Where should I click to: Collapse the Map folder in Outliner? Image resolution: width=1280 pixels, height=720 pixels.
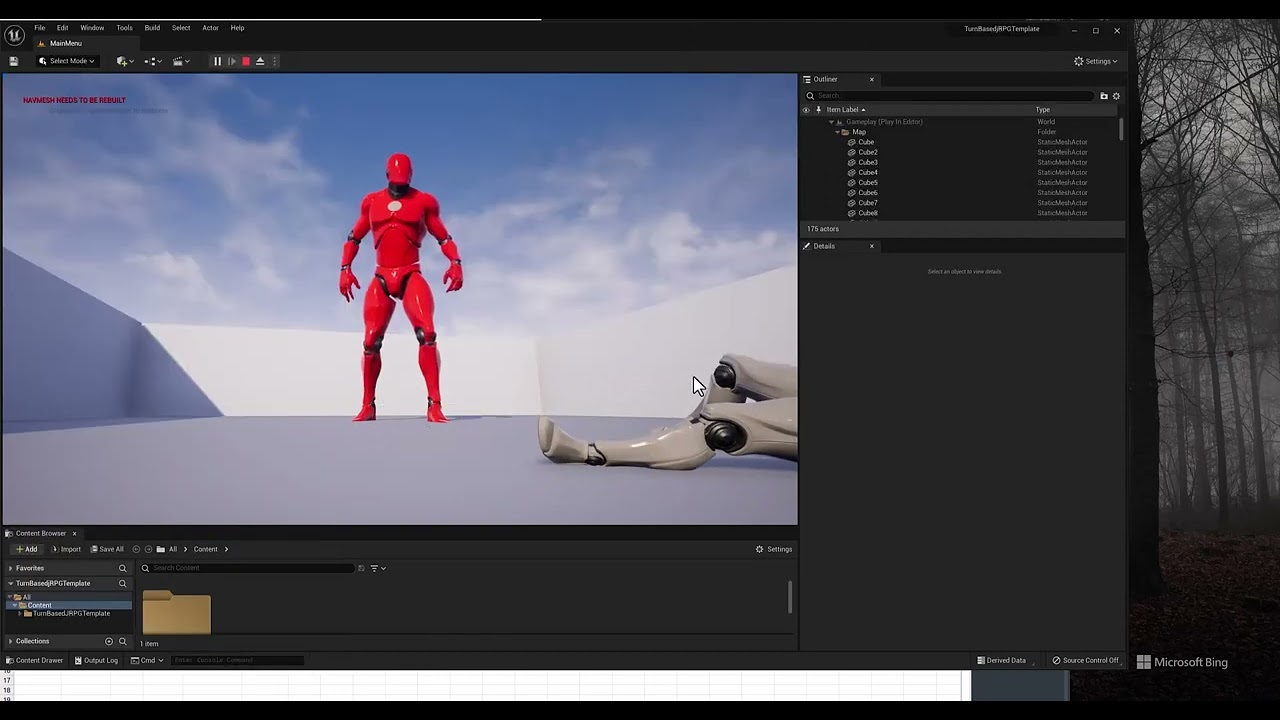838,131
